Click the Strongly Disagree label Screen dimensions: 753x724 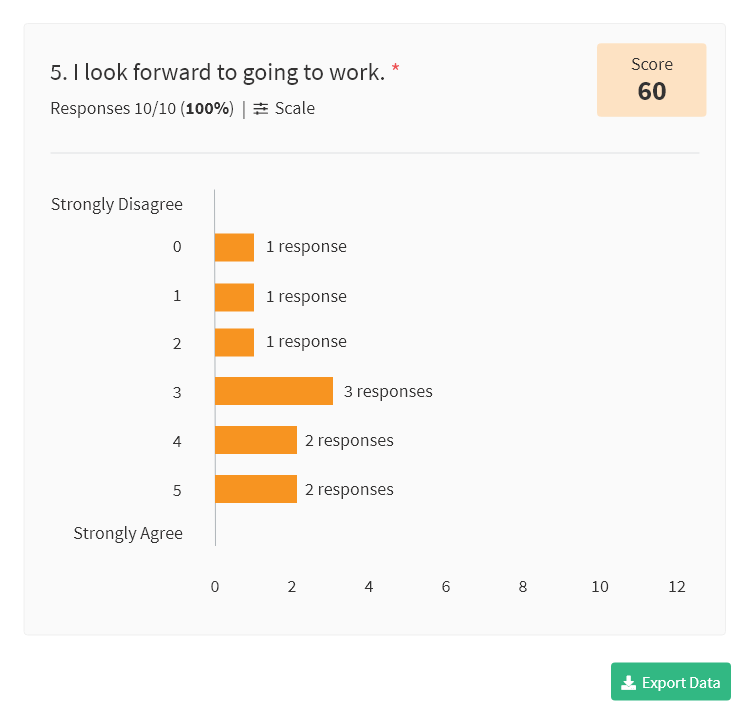click(117, 205)
